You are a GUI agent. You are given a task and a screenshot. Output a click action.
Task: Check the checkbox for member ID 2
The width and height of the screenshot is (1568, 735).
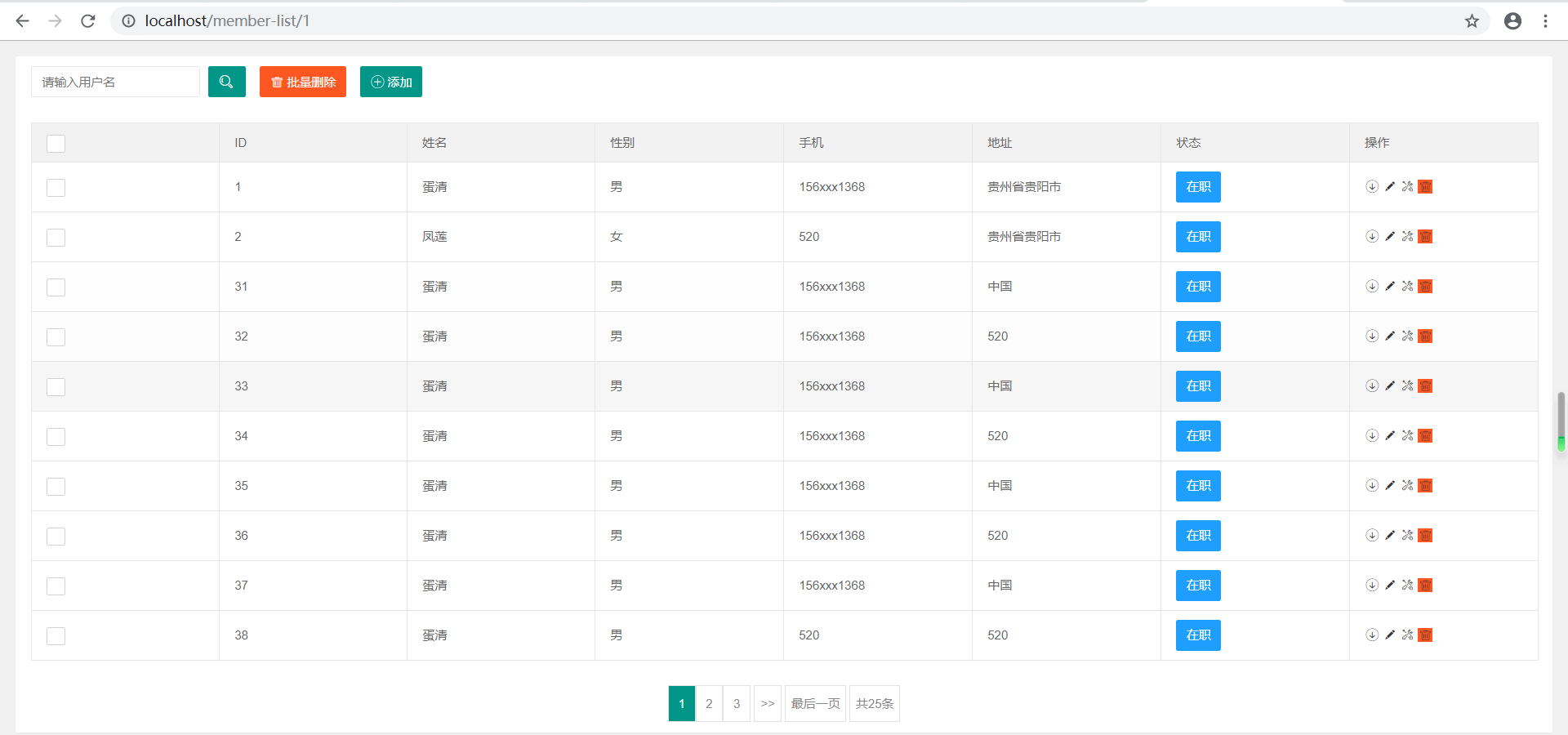pyautogui.click(x=56, y=238)
